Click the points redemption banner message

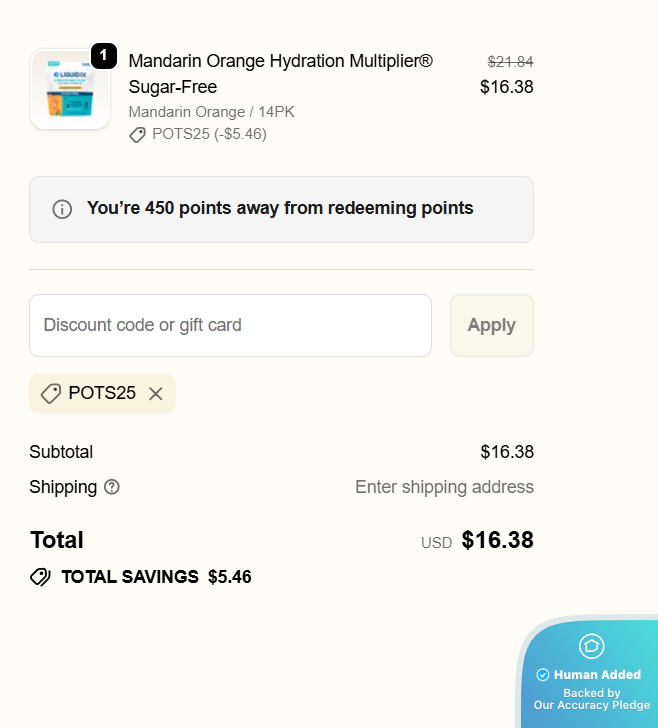(x=280, y=209)
